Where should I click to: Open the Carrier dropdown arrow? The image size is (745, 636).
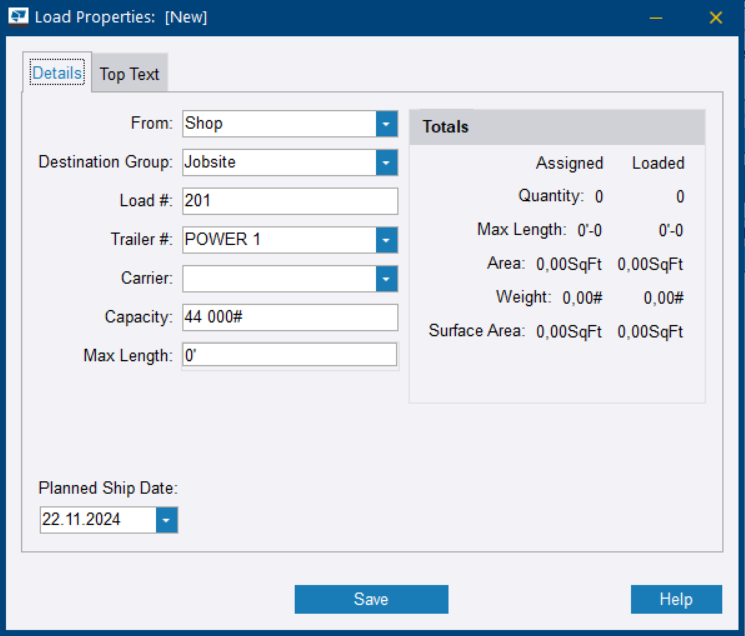(x=387, y=279)
